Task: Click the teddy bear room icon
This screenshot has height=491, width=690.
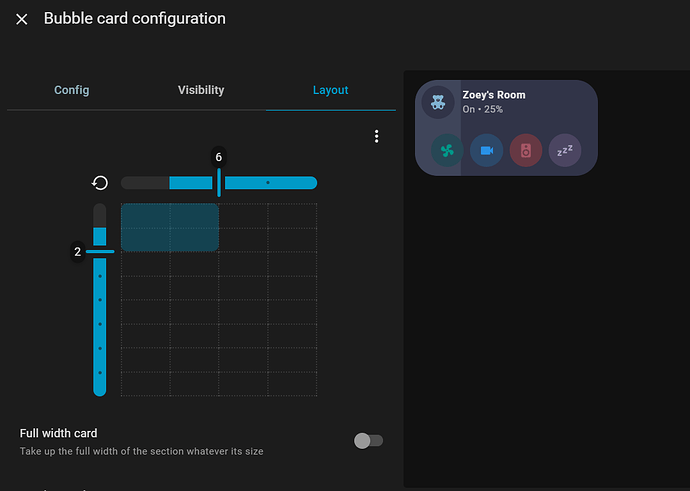Action: point(438,102)
